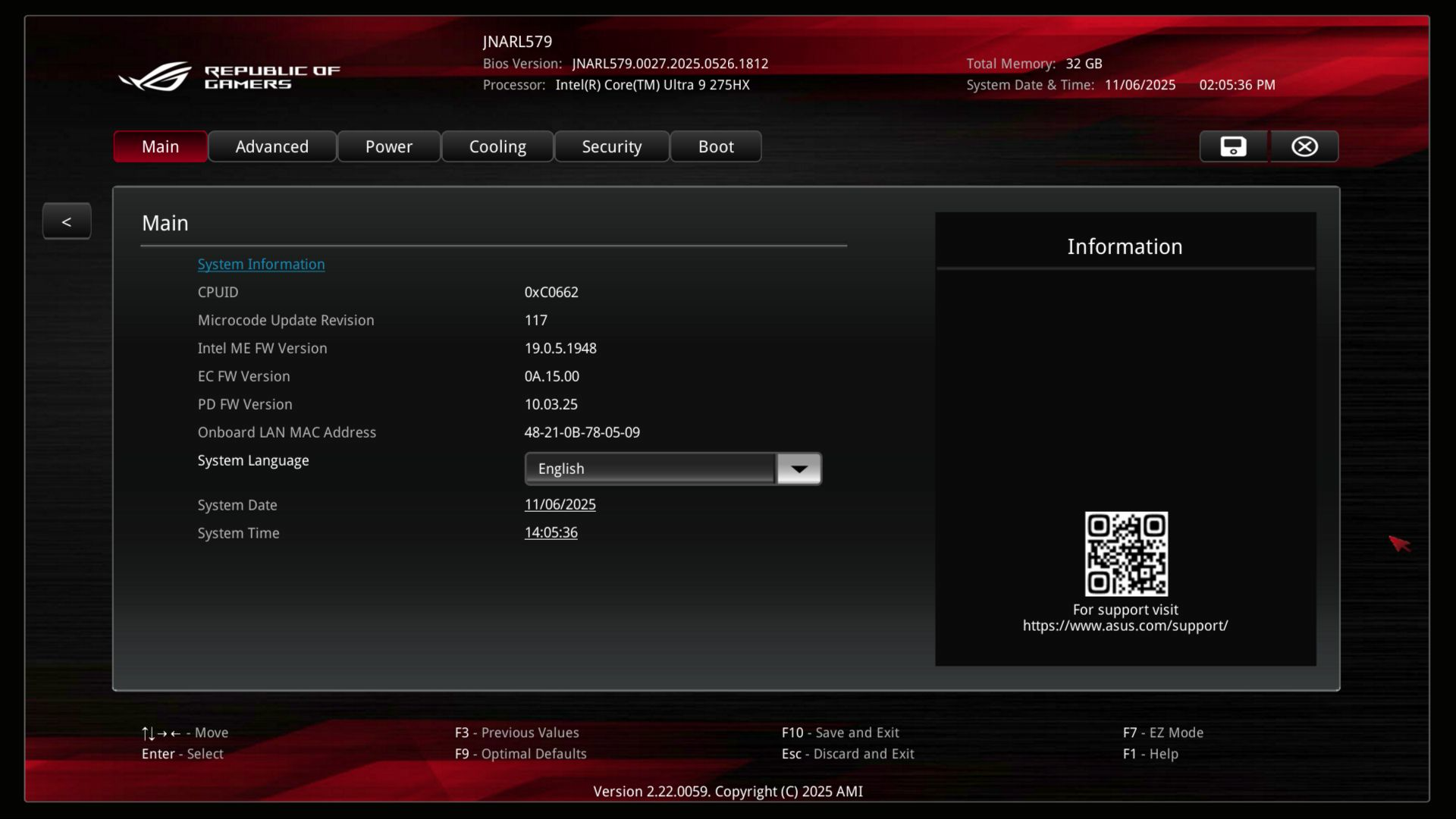Switch to the Advanced tab
The height and width of the screenshot is (819, 1456).
pyautogui.click(x=271, y=146)
